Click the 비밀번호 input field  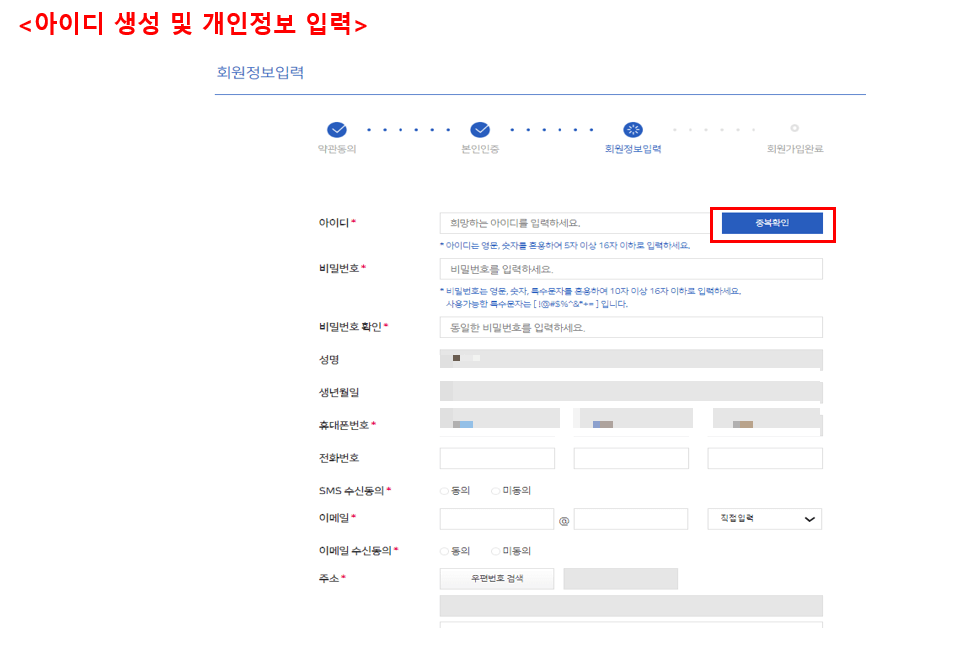coord(630,268)
